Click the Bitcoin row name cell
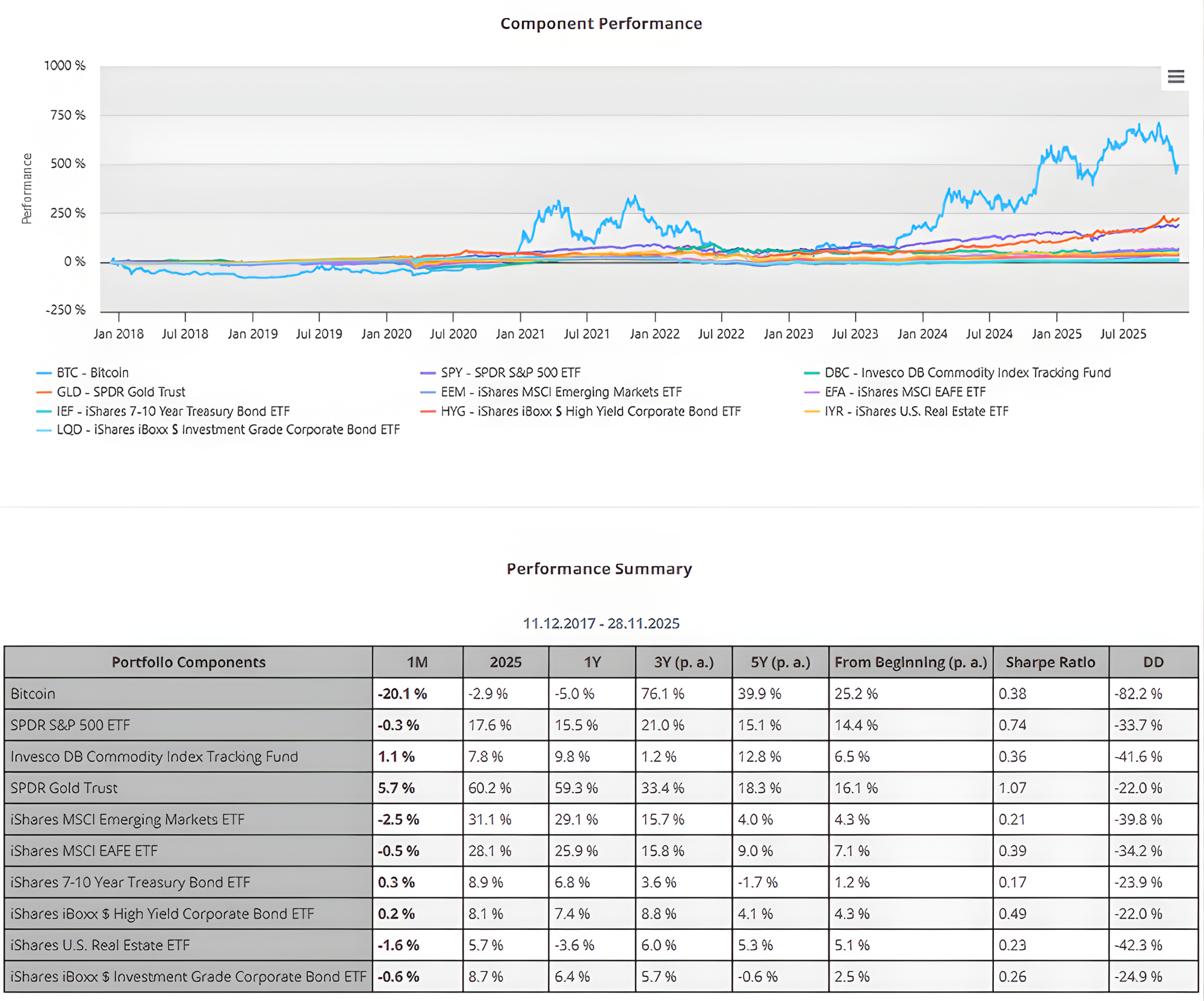Viewport: 1204px width, 1001px height. pos(33,694)
